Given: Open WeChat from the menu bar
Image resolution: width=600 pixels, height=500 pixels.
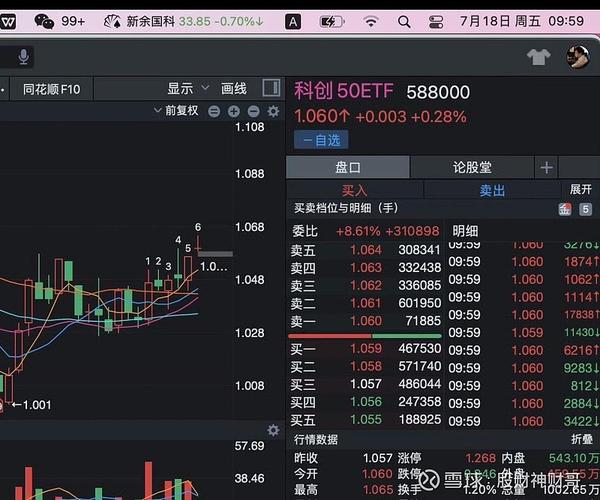Looking at the screenshot, I should [44, 20].
